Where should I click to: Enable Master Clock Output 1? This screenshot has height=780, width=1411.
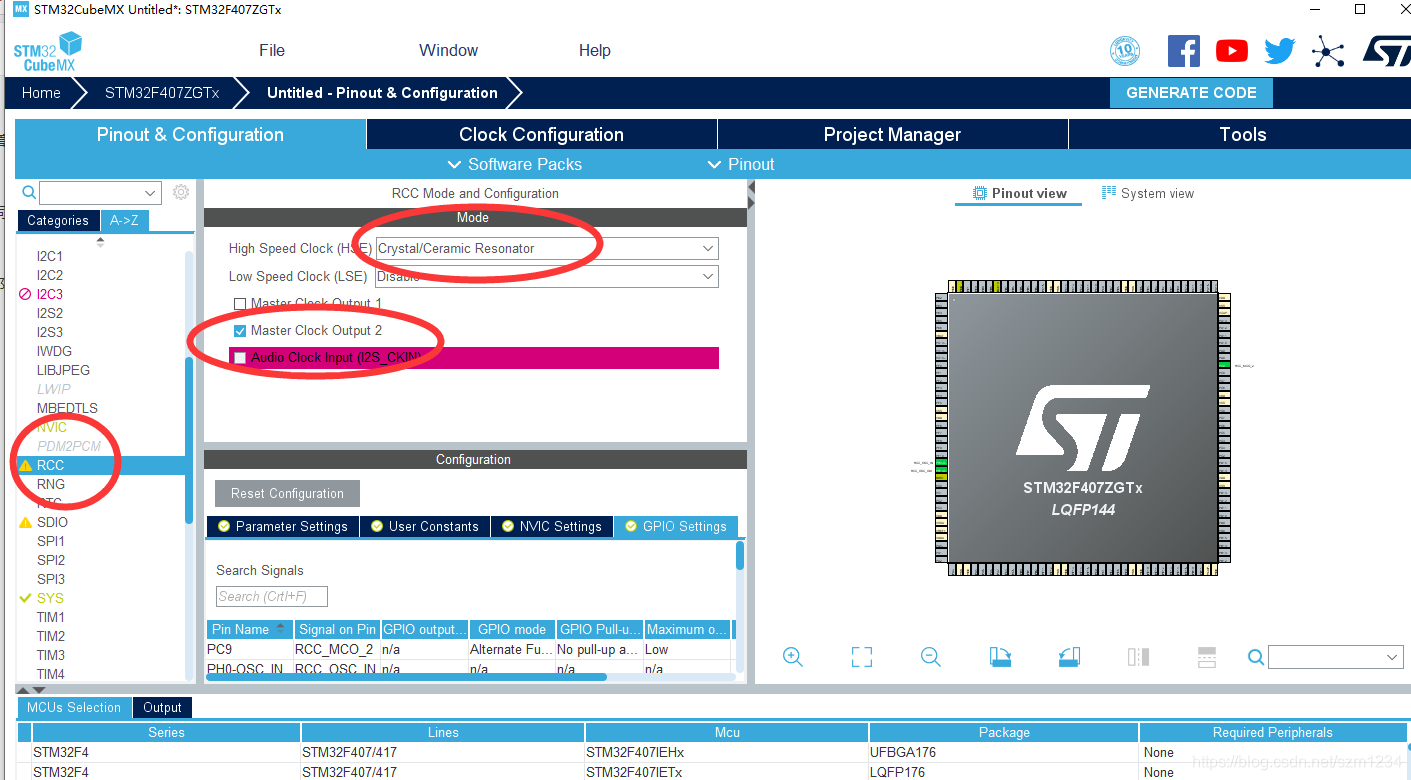239,303
